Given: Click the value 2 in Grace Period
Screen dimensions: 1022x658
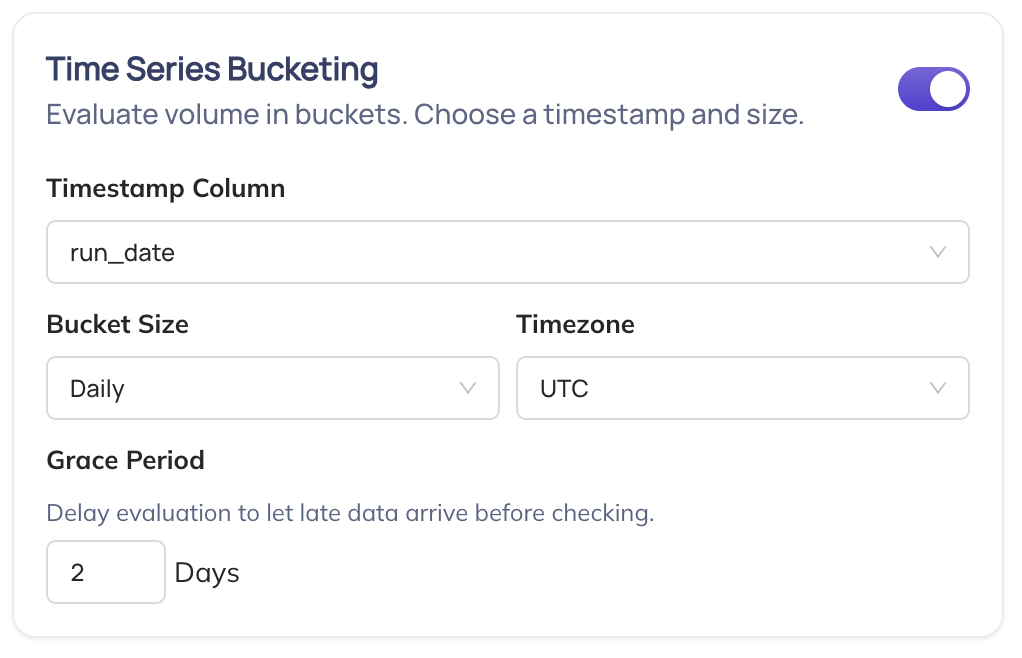Looking at the screenshot, I should click(77, 573).
